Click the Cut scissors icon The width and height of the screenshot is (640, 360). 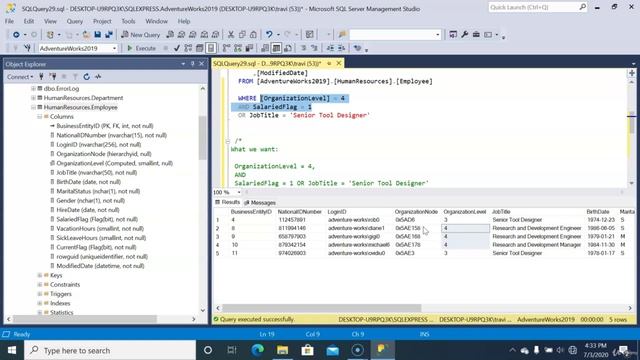[231, 35]
